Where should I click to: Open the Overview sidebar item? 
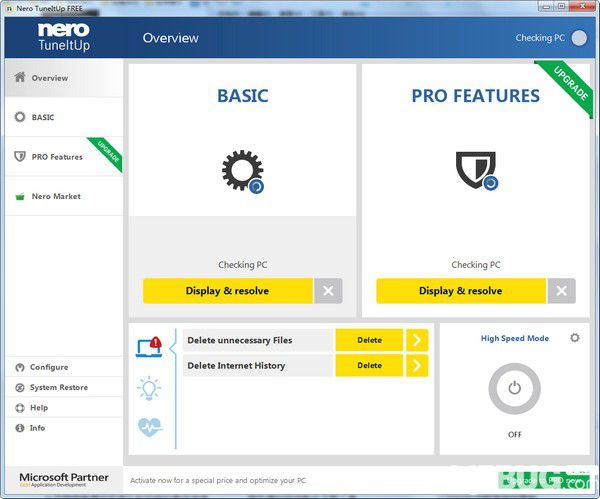coord(64,78)
